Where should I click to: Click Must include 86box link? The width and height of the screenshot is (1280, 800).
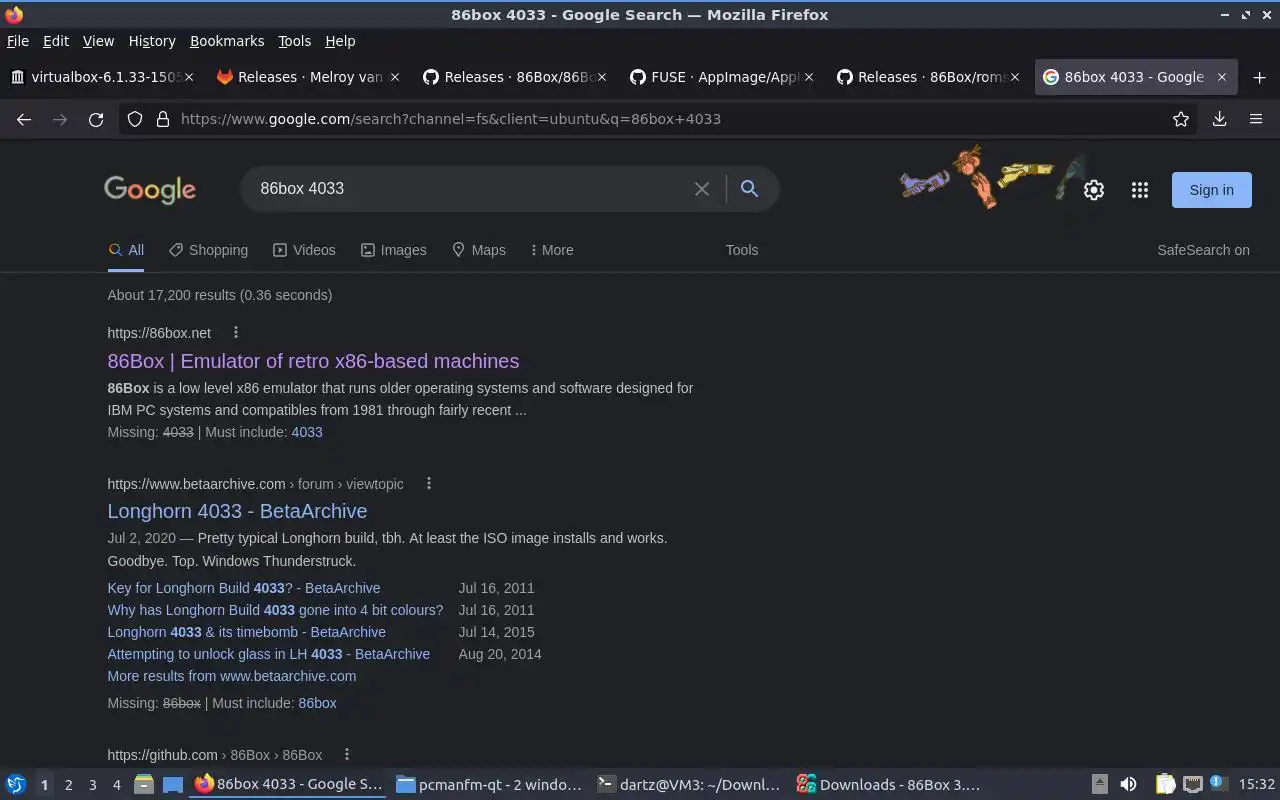[x=317, y=703]
